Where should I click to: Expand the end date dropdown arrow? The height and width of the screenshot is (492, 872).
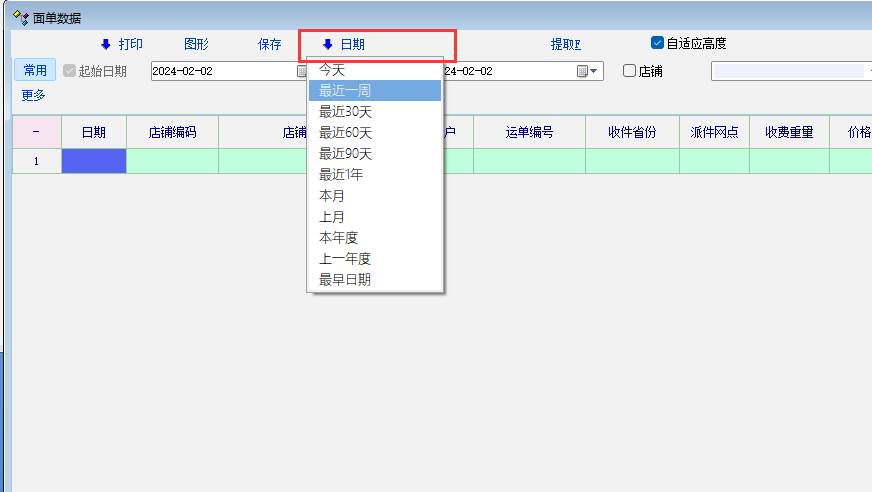(x=595, y=71)
